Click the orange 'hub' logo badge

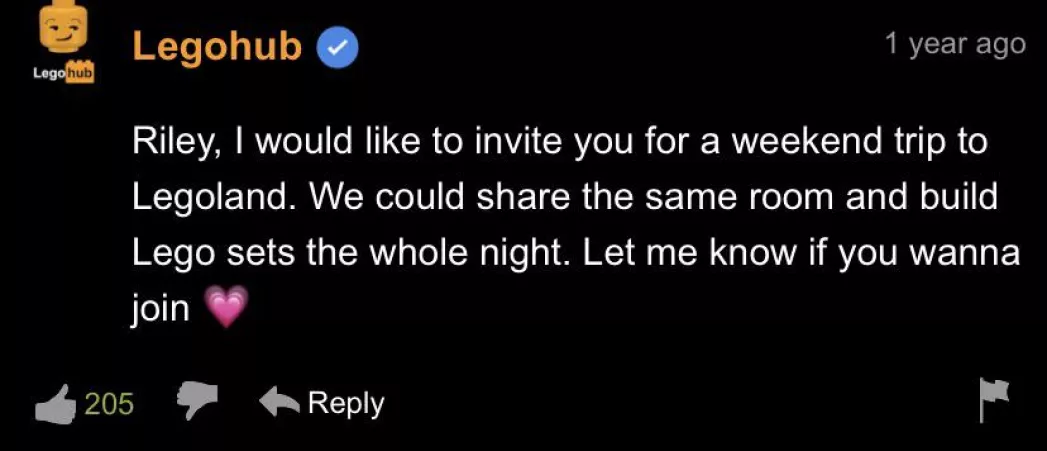tap(78, 73)
